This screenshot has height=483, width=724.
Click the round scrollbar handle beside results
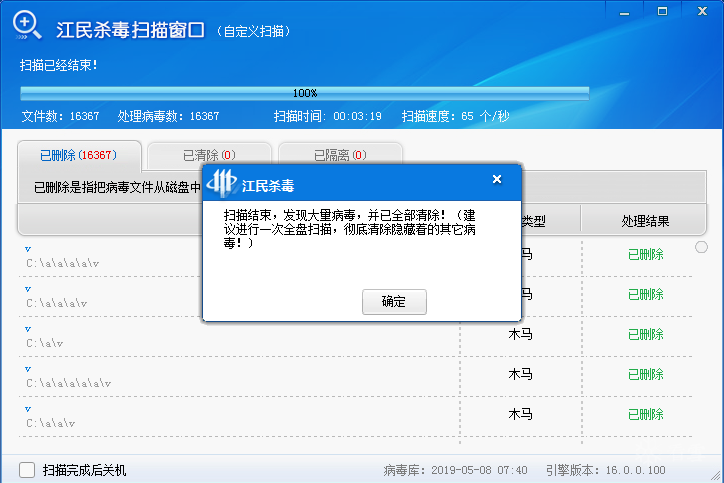(x=701, y=248)
